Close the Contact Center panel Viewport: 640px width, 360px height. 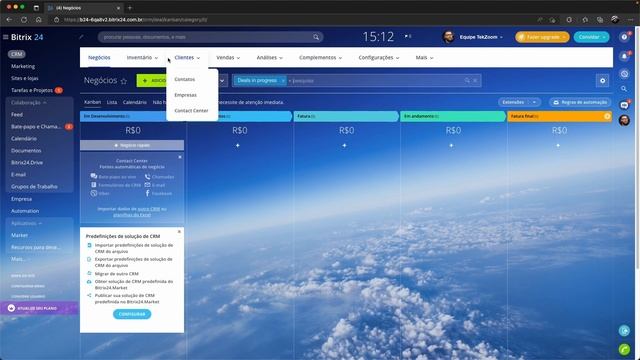coord(180,157)
